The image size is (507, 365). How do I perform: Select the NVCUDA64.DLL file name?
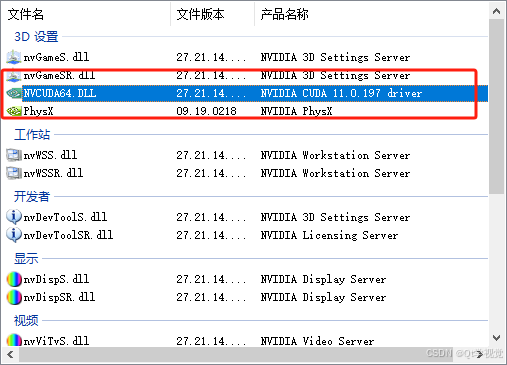60,93
